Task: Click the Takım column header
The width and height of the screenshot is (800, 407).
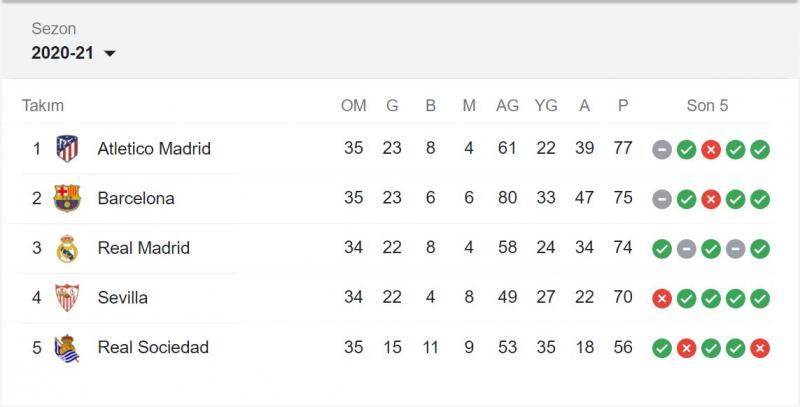Action: pos(43,106)
